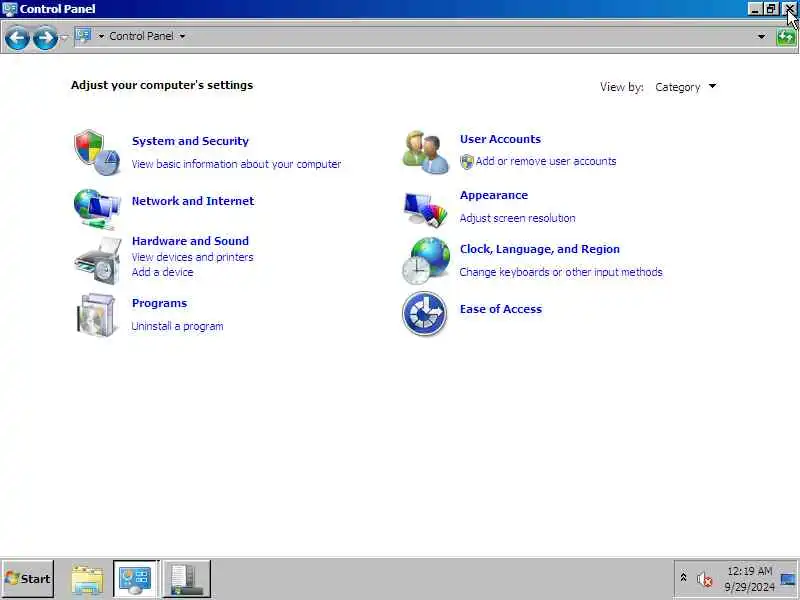Open System and Security heading link

190,141
